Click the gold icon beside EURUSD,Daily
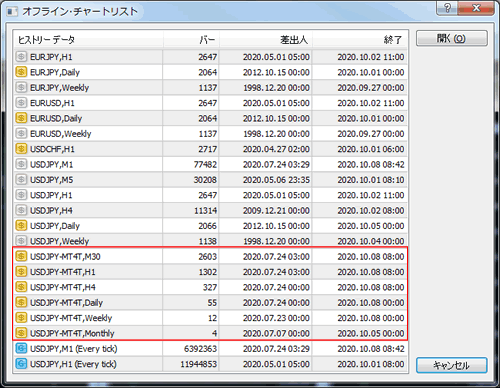 tap(21, 118)
